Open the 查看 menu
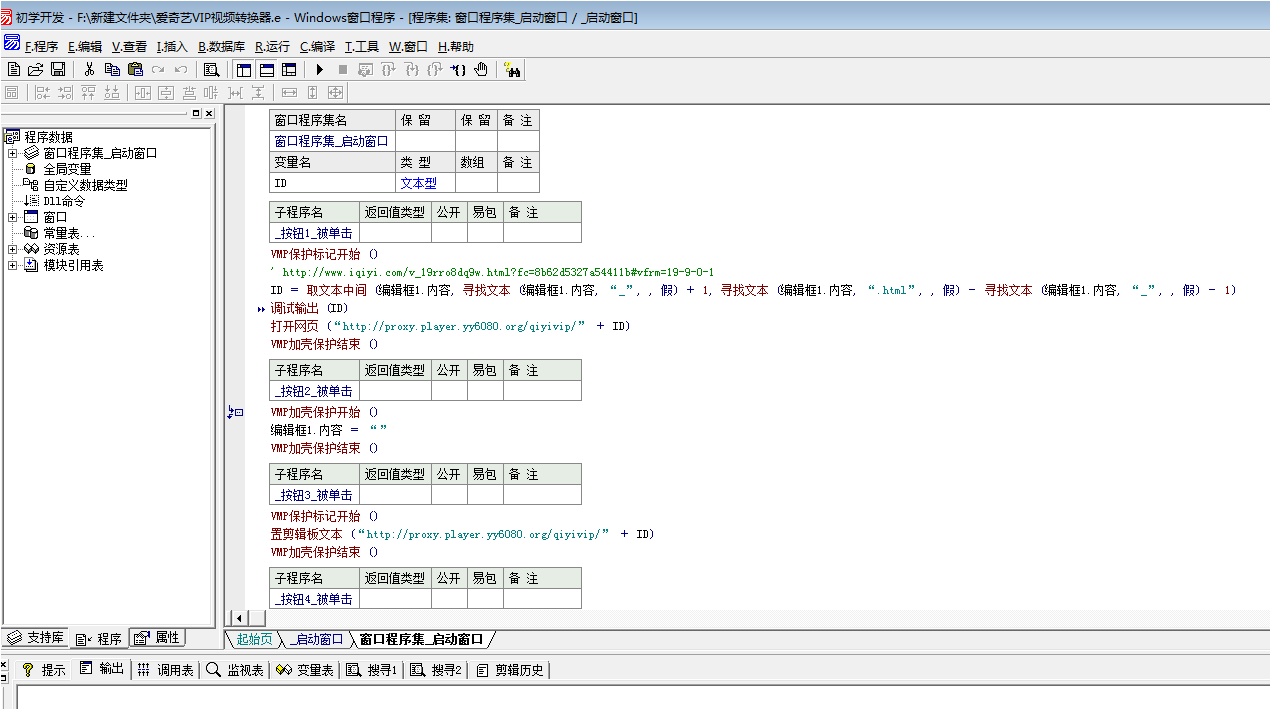This screenshot has height=709, width=1270. (129, 46)
